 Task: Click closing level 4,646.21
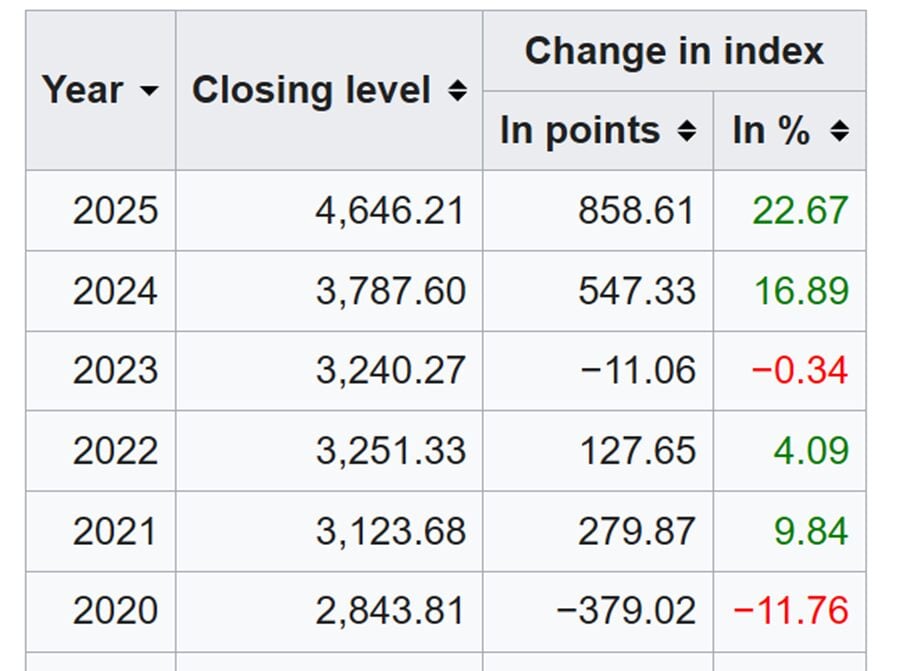pyautogui.click(x=390, y=211)
